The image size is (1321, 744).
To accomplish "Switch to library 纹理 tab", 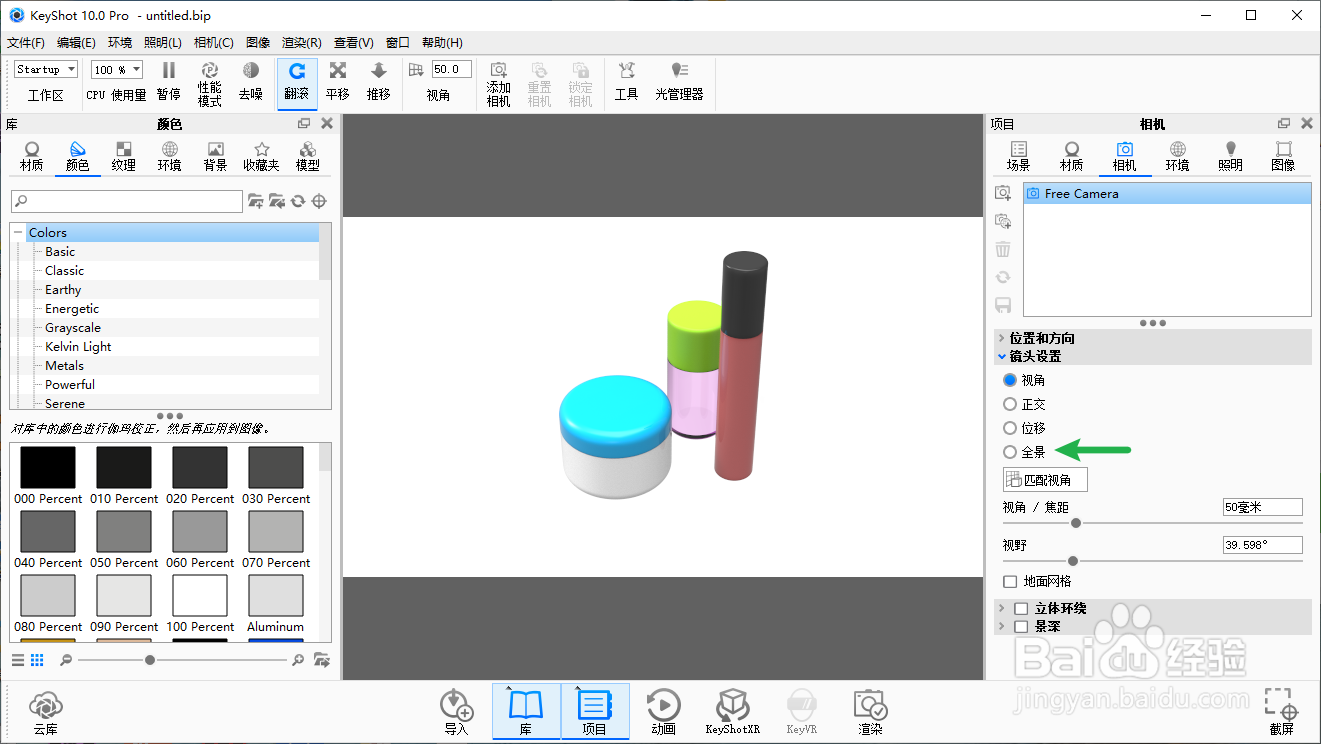I will click(123, 157).
